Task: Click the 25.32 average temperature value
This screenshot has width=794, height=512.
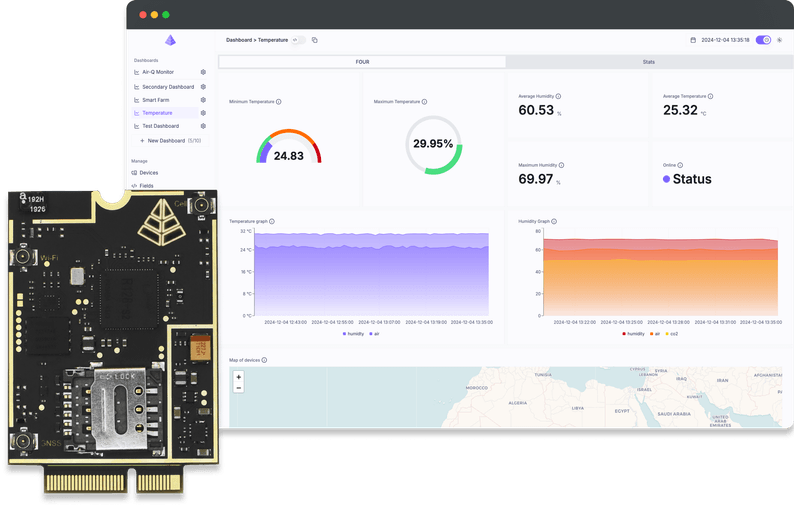Action: click(680, 110)
